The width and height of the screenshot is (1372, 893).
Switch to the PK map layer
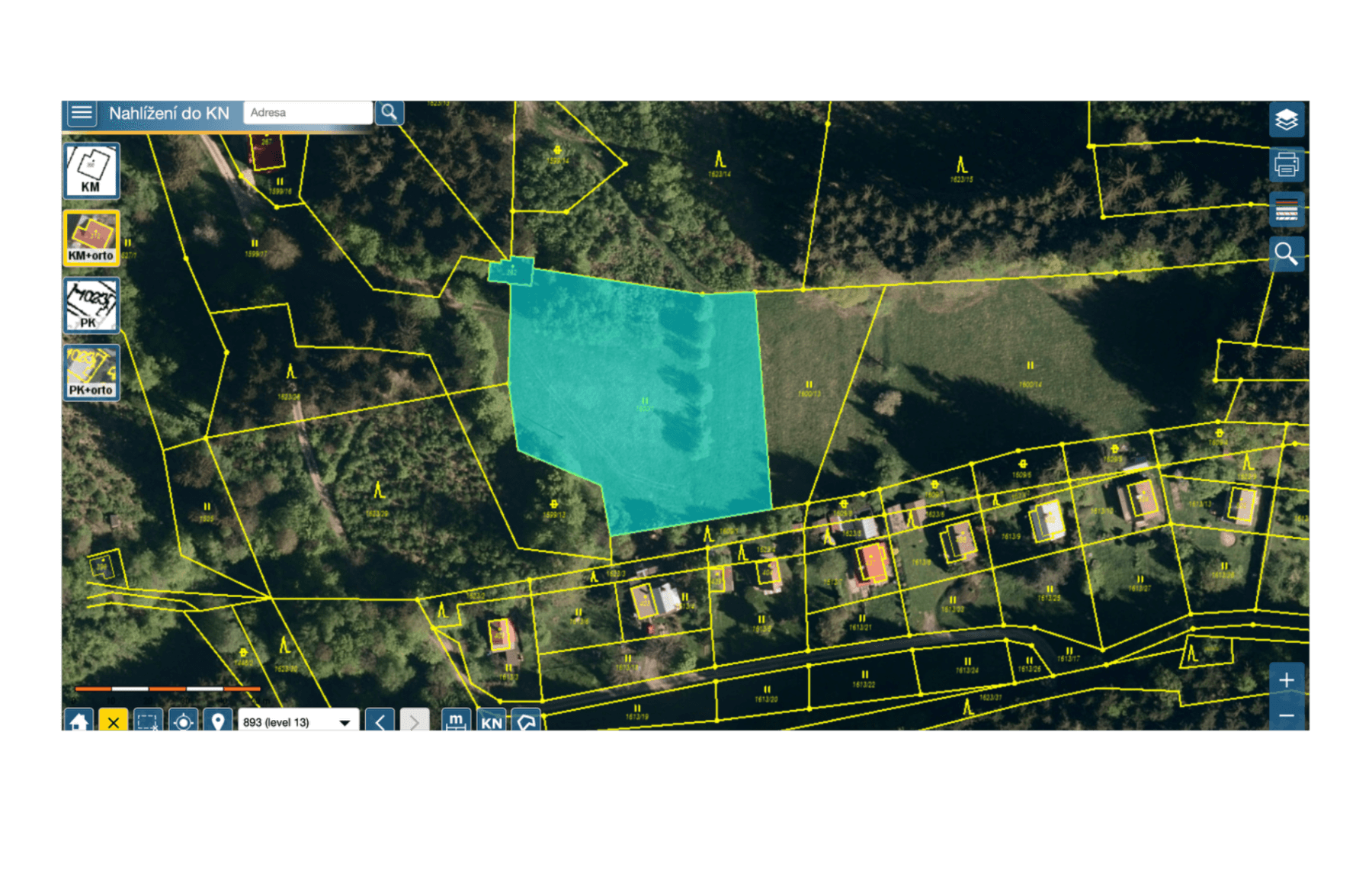91,305
